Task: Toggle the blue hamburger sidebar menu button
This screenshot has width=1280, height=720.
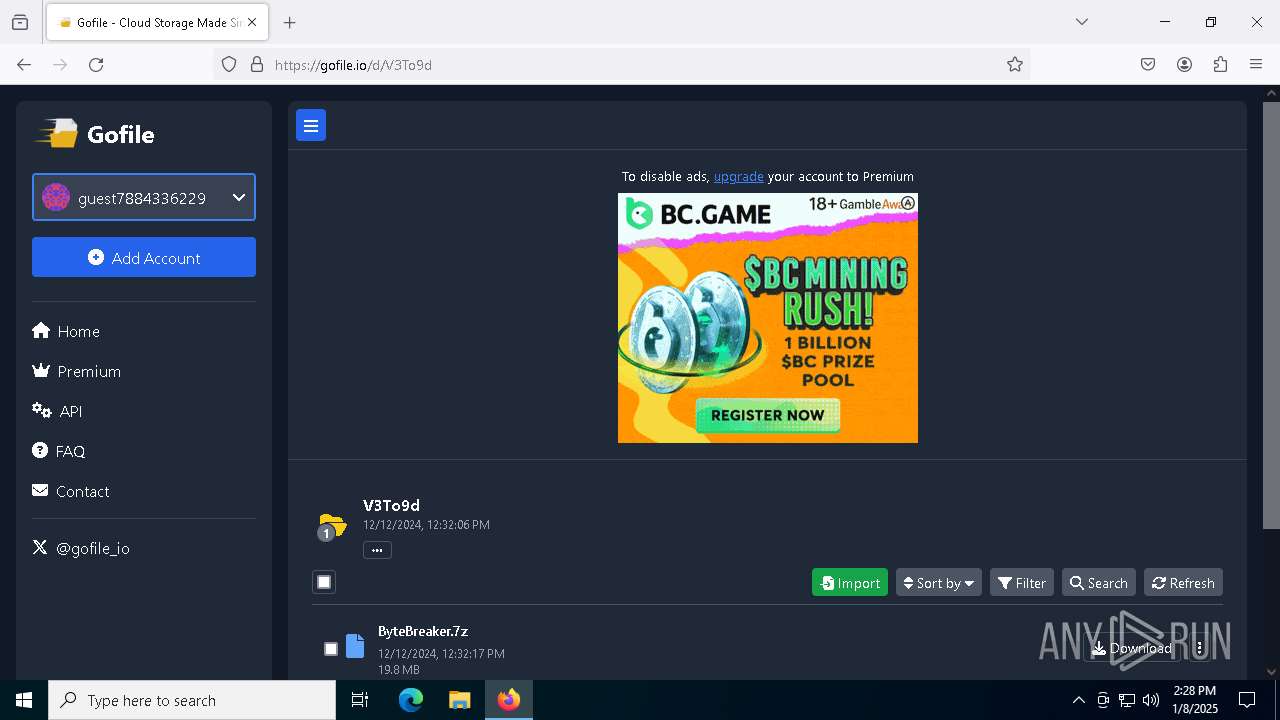Action: point(311,126)
